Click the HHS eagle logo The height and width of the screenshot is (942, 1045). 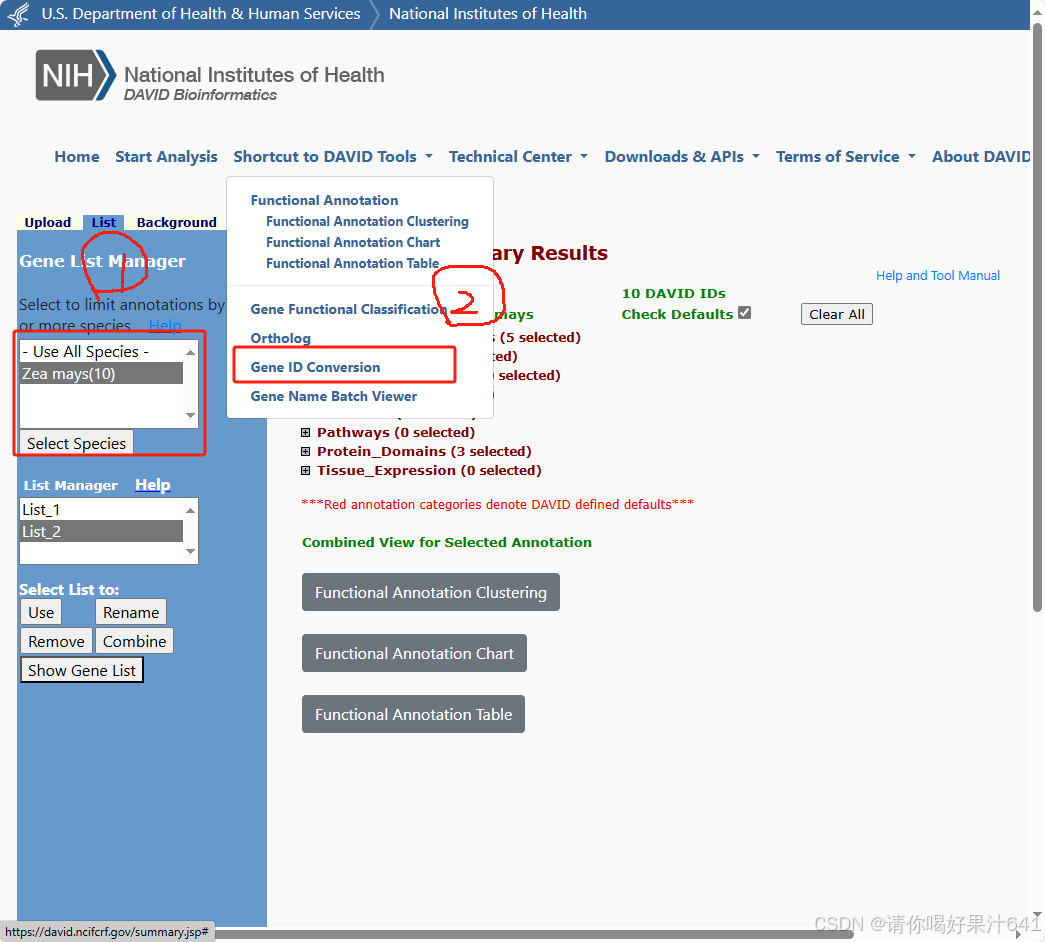click(18, 14)
